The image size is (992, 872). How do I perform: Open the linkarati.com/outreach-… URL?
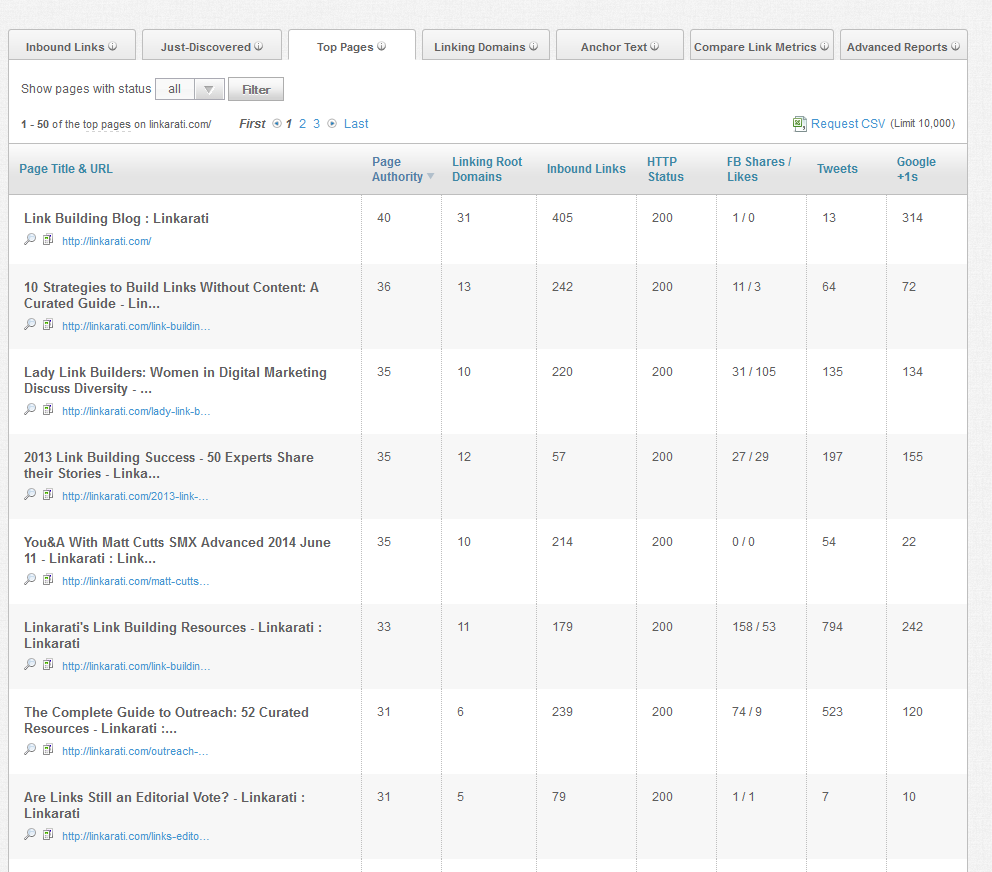coord(135,751)
